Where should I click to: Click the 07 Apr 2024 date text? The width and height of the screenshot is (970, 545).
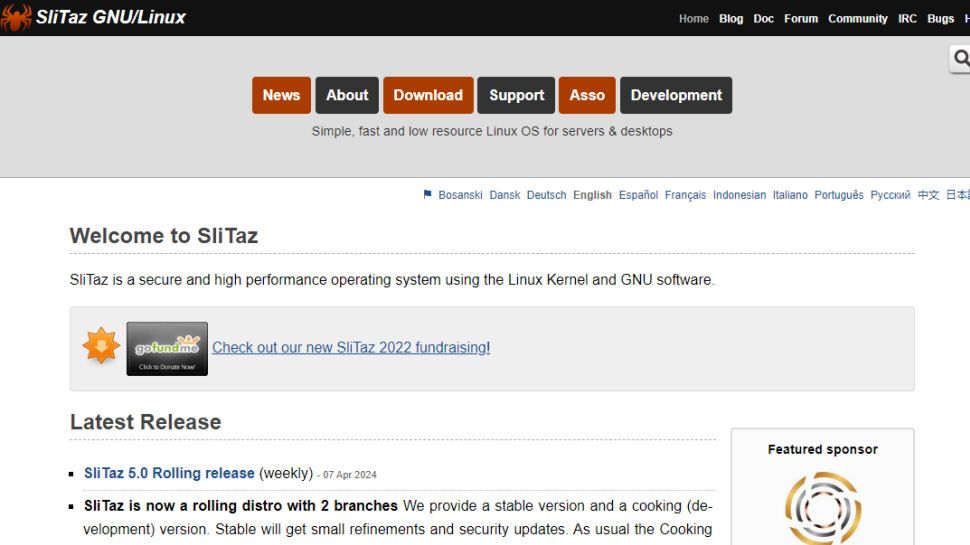350,474
